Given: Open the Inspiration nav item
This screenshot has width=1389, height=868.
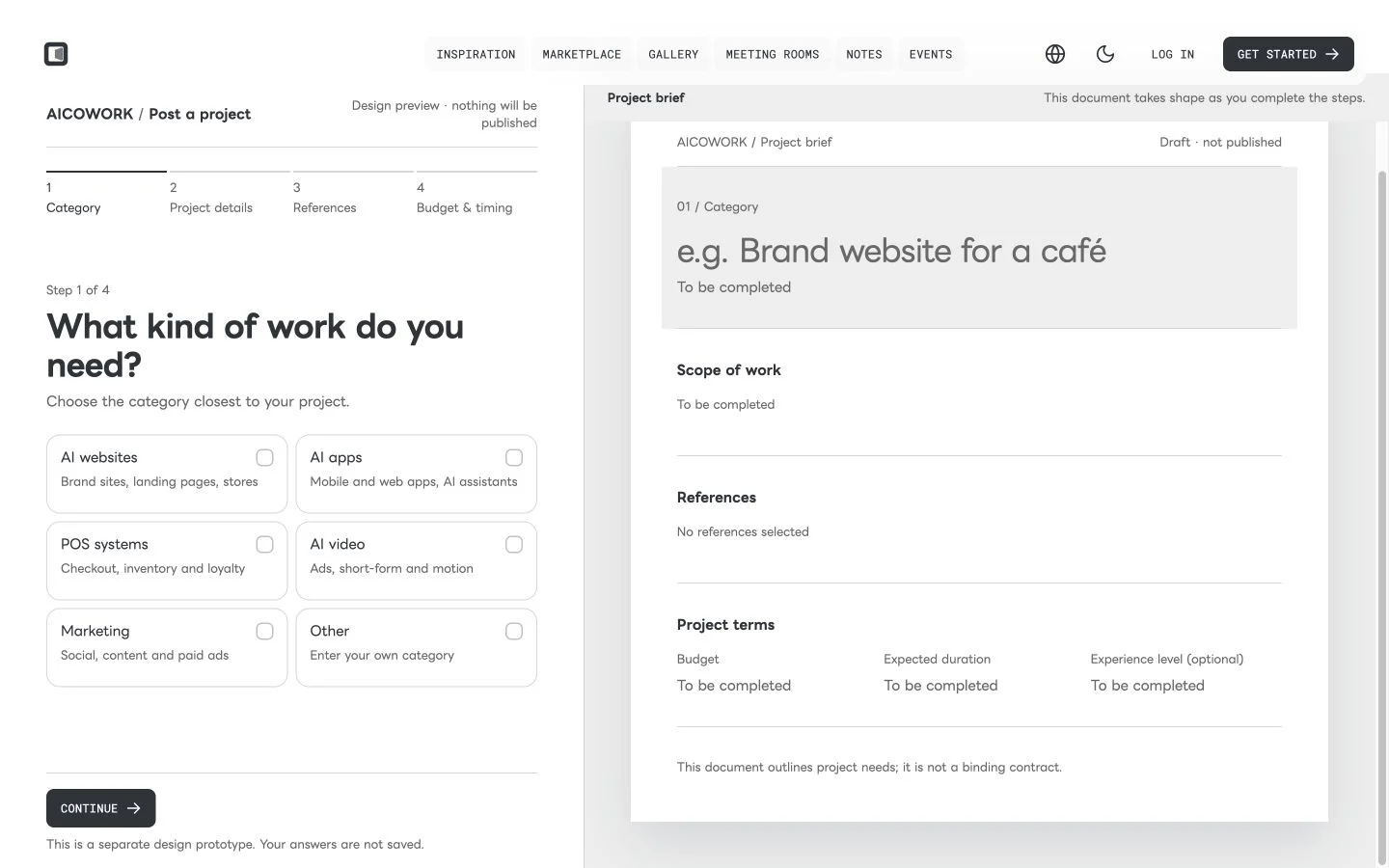Looking at the screenshot, I should coord(476,54).
